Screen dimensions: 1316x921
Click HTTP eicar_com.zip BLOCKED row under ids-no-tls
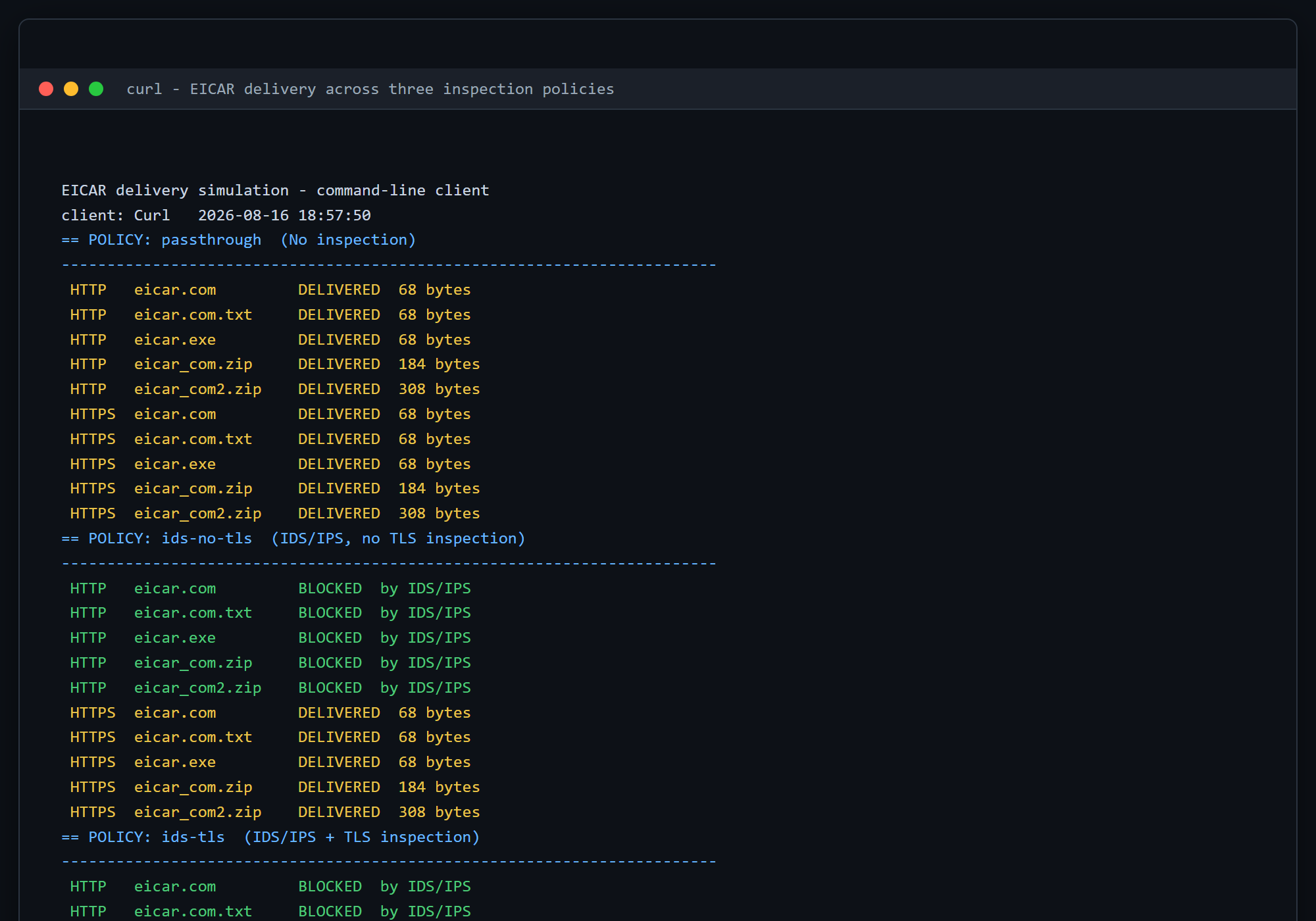[270, 662]
